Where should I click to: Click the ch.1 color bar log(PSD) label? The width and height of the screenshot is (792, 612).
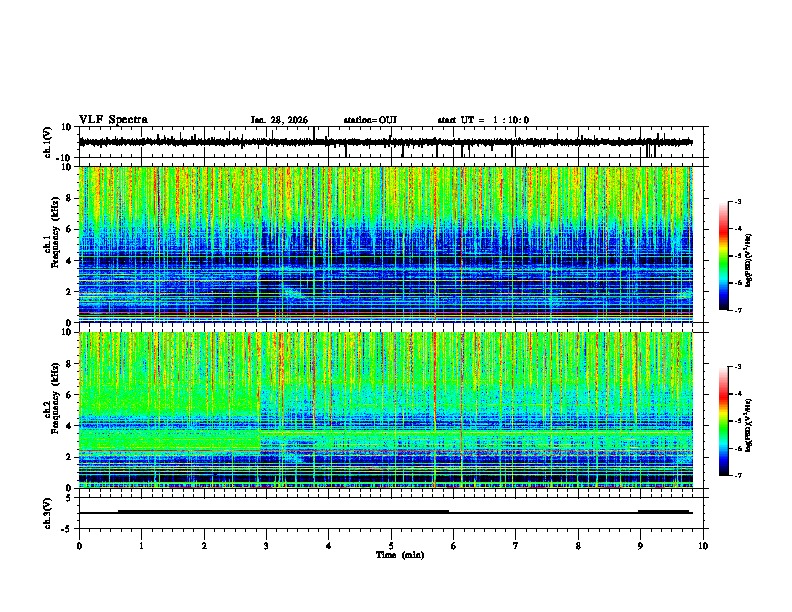coord(749,260)
